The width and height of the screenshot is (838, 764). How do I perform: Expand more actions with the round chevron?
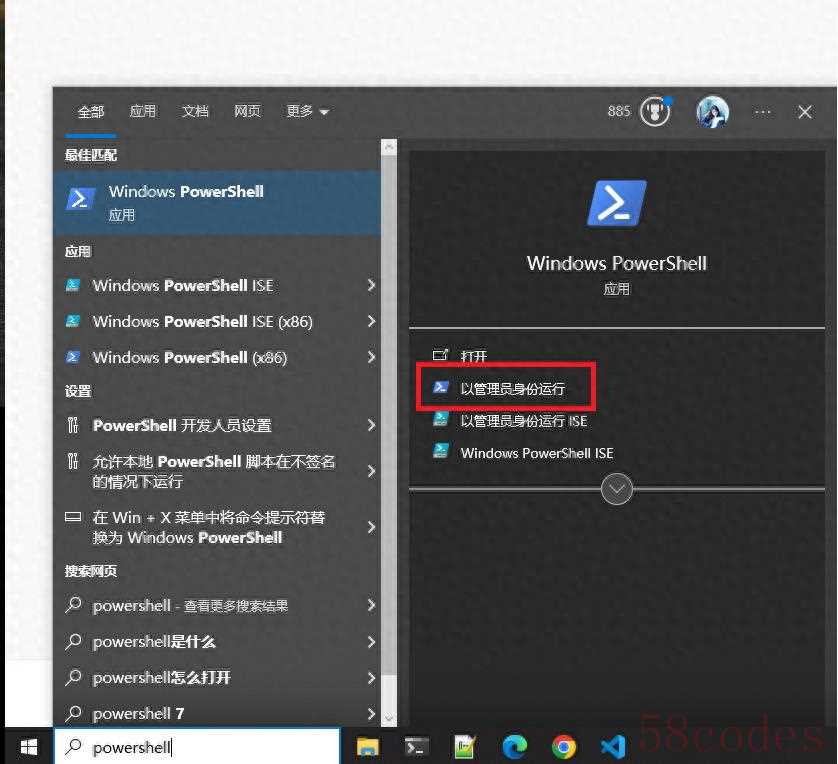pyautogui.click(x=617, y=489)
